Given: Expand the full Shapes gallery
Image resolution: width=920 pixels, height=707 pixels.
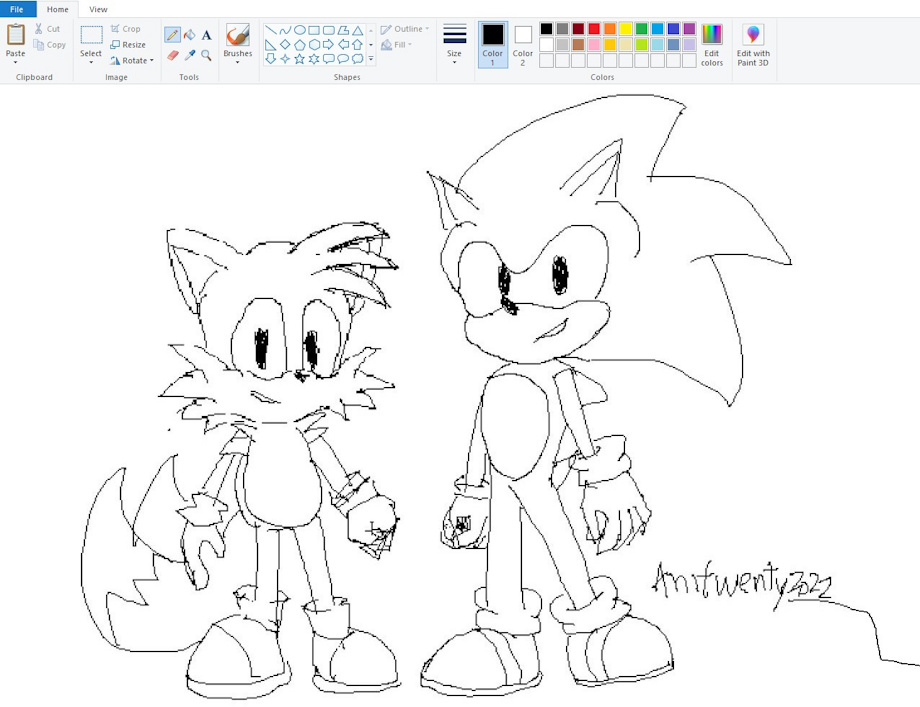Looking at the screenshot, I should (x=371, y=59).
